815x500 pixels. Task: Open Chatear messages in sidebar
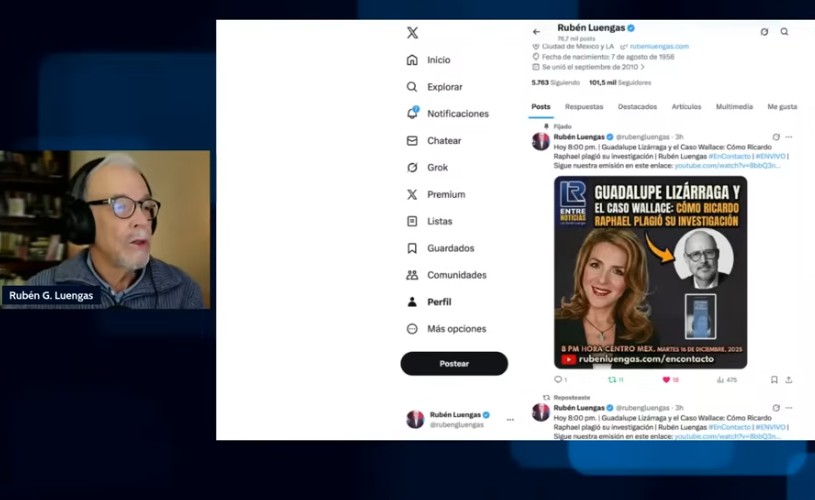433,140
